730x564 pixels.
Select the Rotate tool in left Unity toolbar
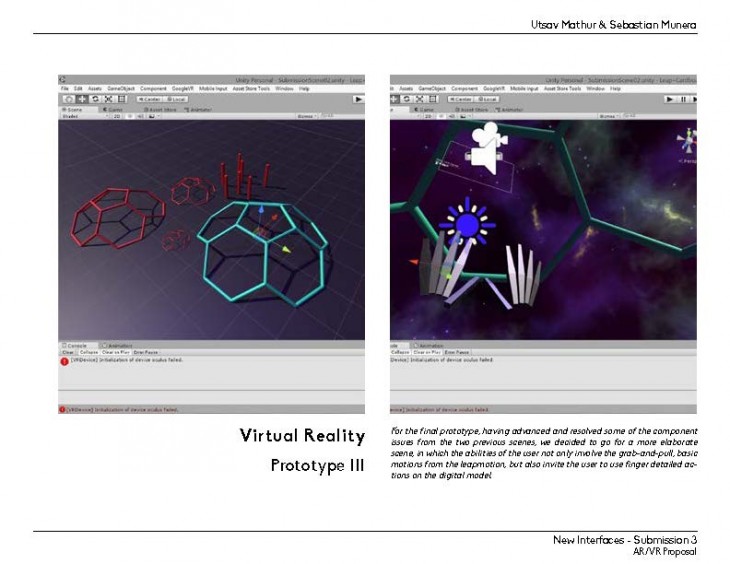95,99
